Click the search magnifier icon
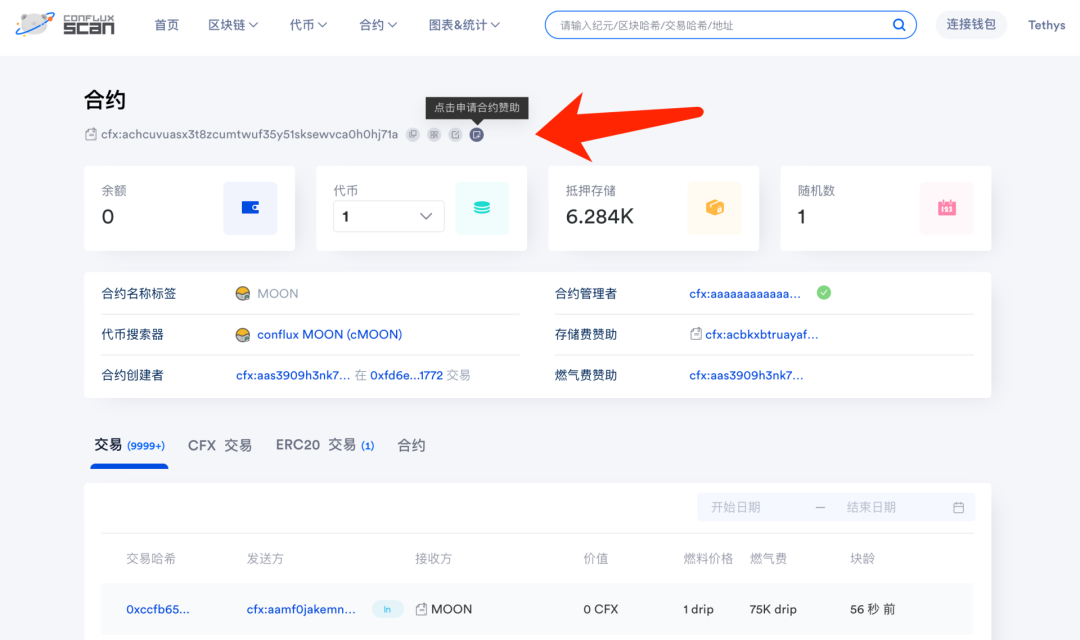Viewport: 1080px width, 640px height. click(x=899, y=25)
